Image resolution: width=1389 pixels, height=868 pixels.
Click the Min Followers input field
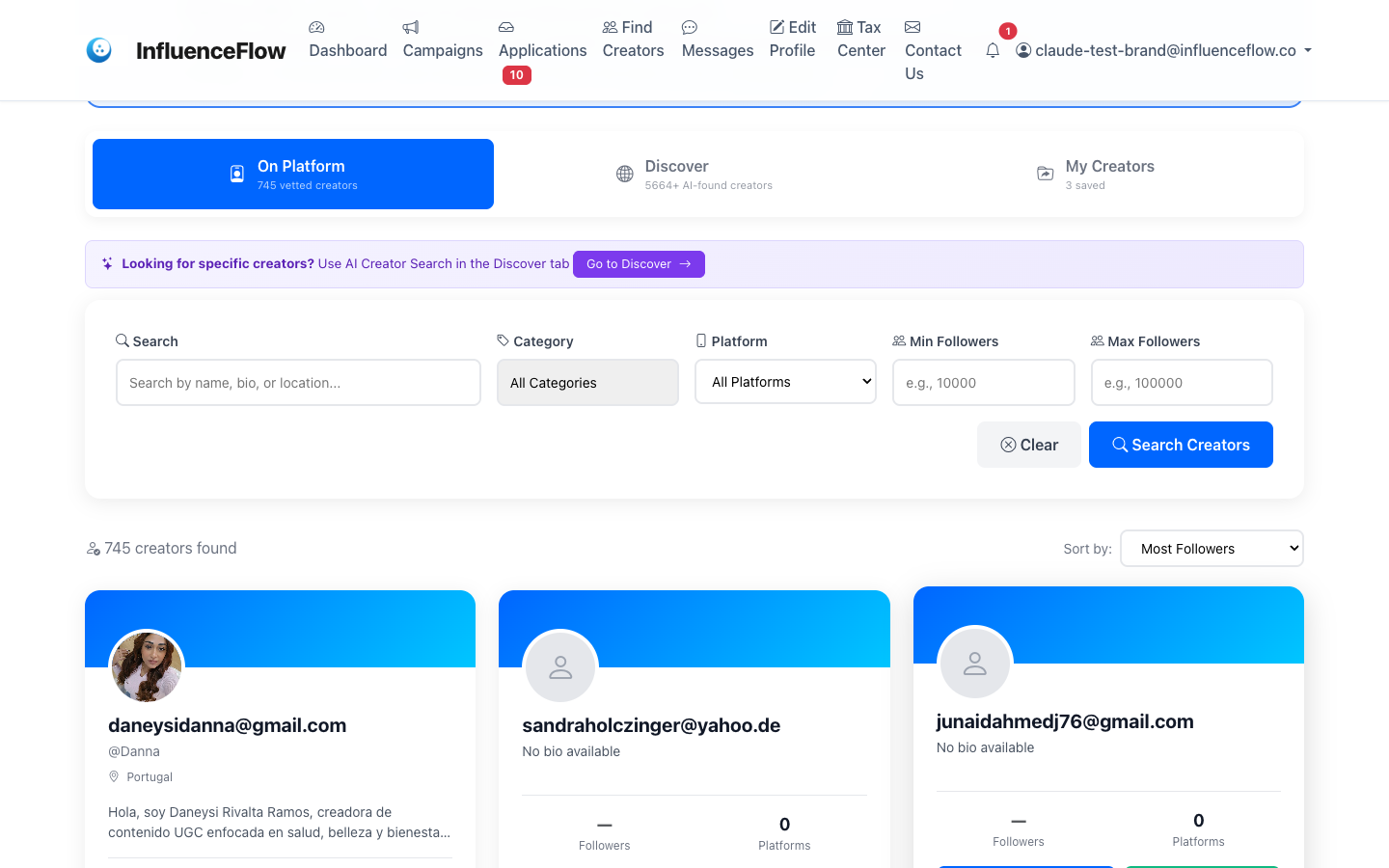[983, 383]
